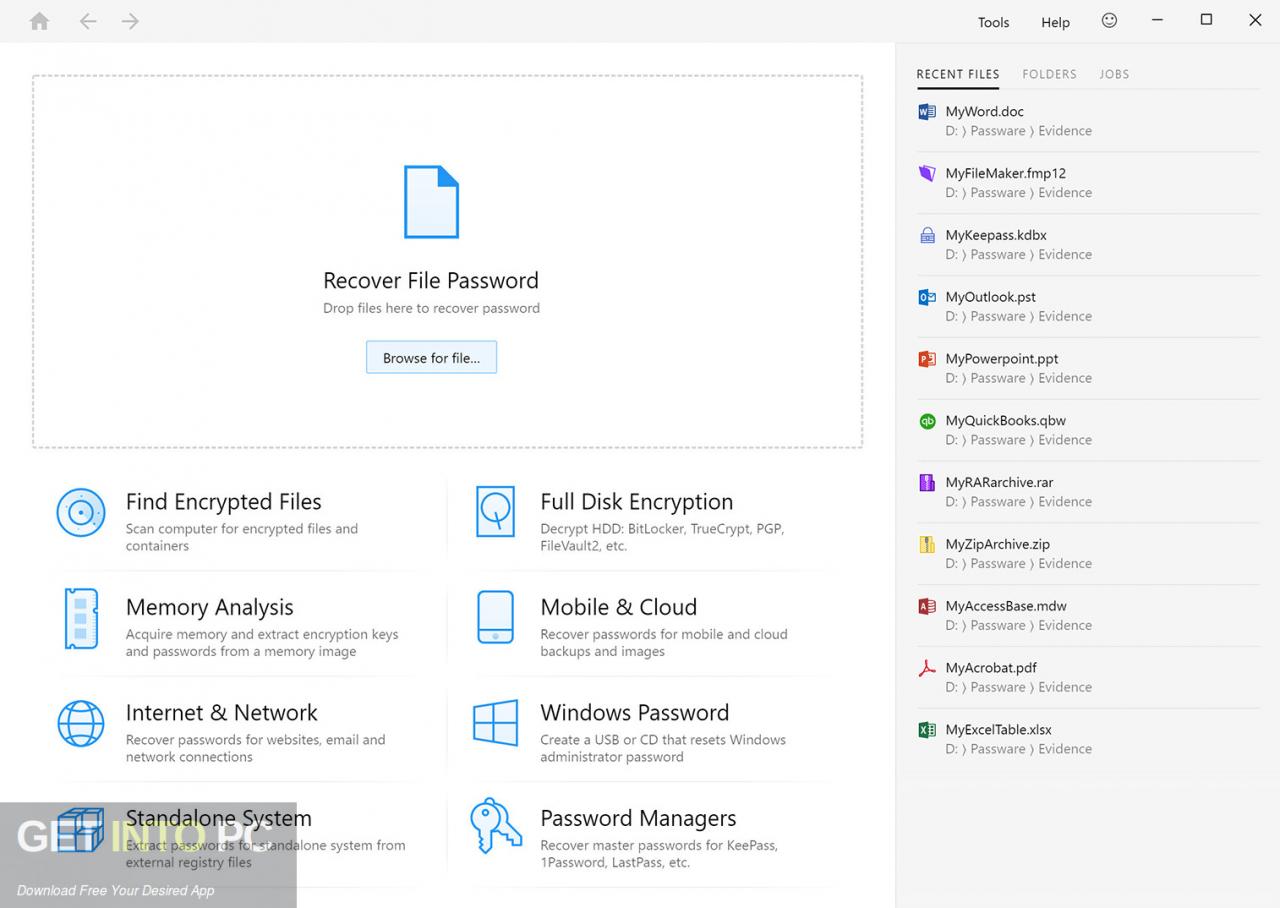Click the FileMaker icon beside MyFileMaker.fmp12
1280x908 pixels.
pos(927,173)
